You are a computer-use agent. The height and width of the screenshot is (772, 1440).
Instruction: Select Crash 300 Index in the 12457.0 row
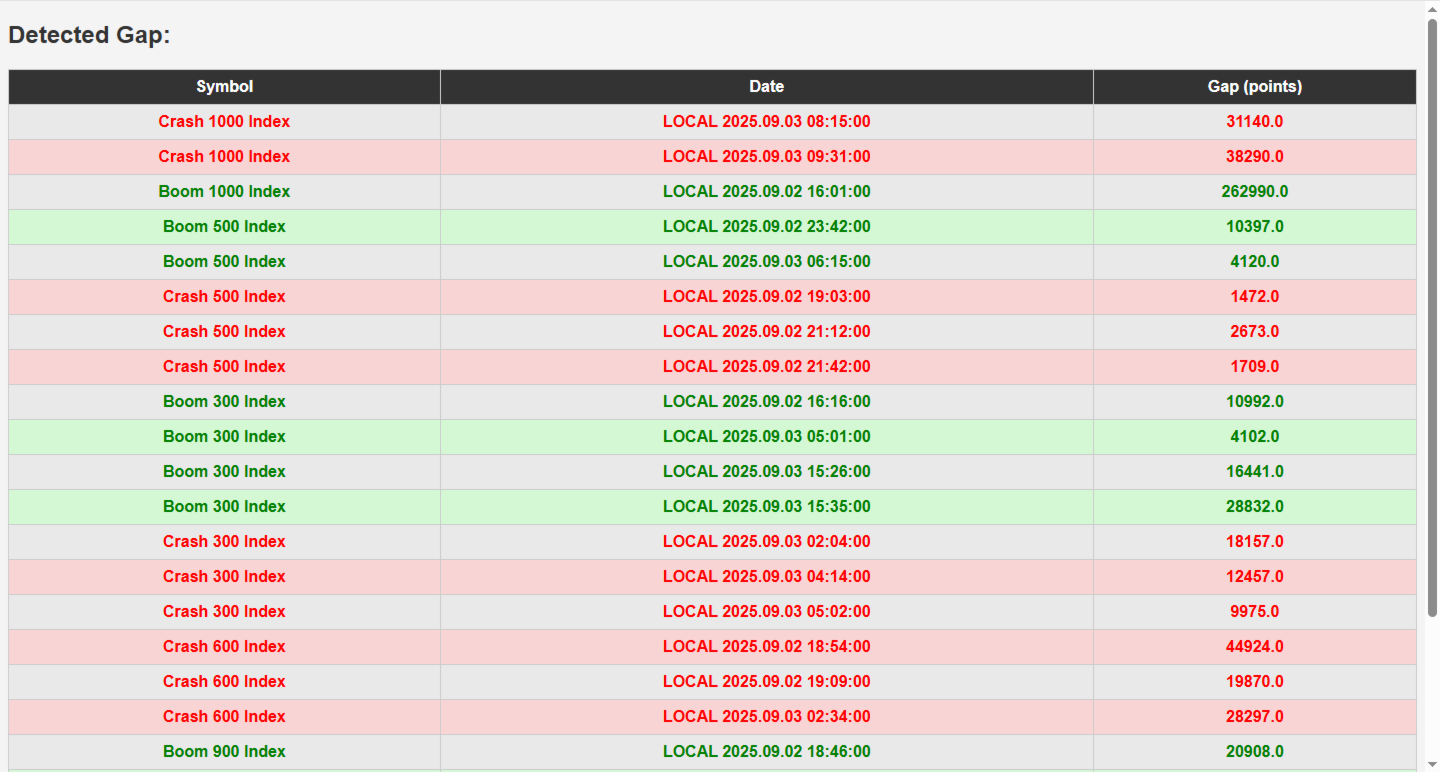click(224, 577)
